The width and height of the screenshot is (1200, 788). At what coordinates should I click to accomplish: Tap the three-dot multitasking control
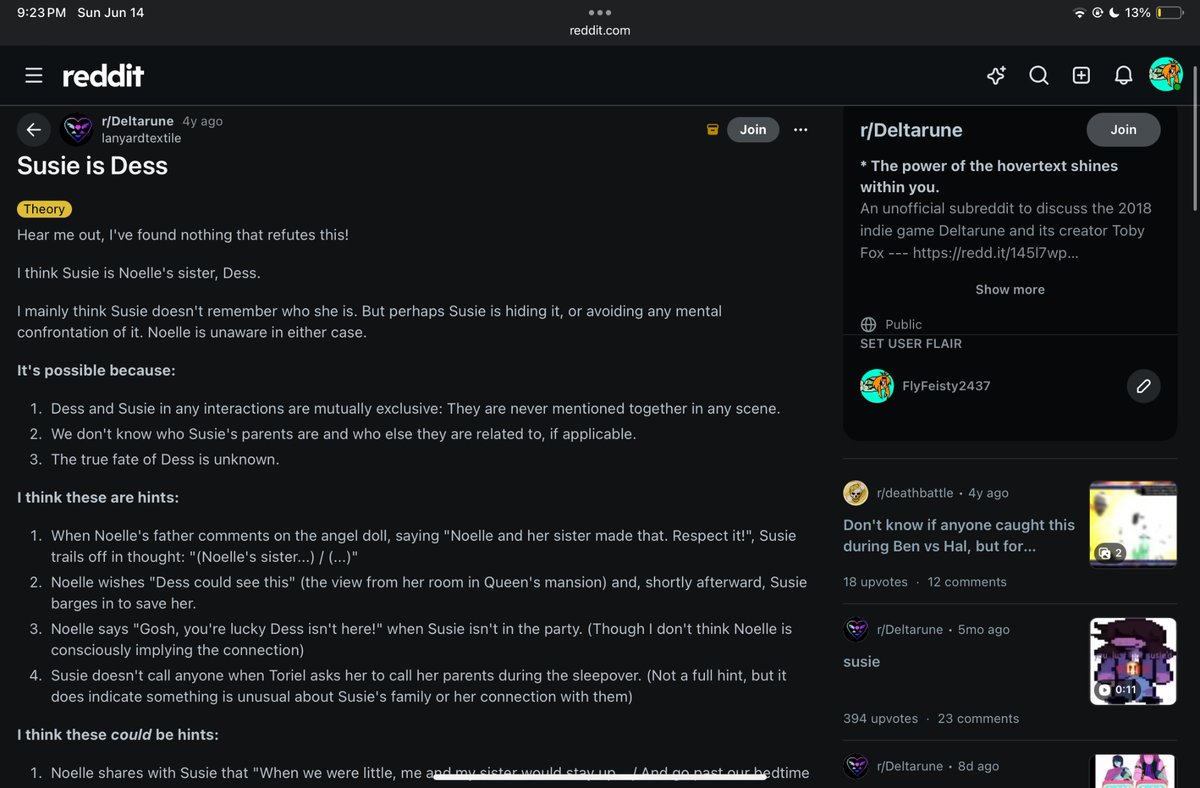[x=599, y=12]
